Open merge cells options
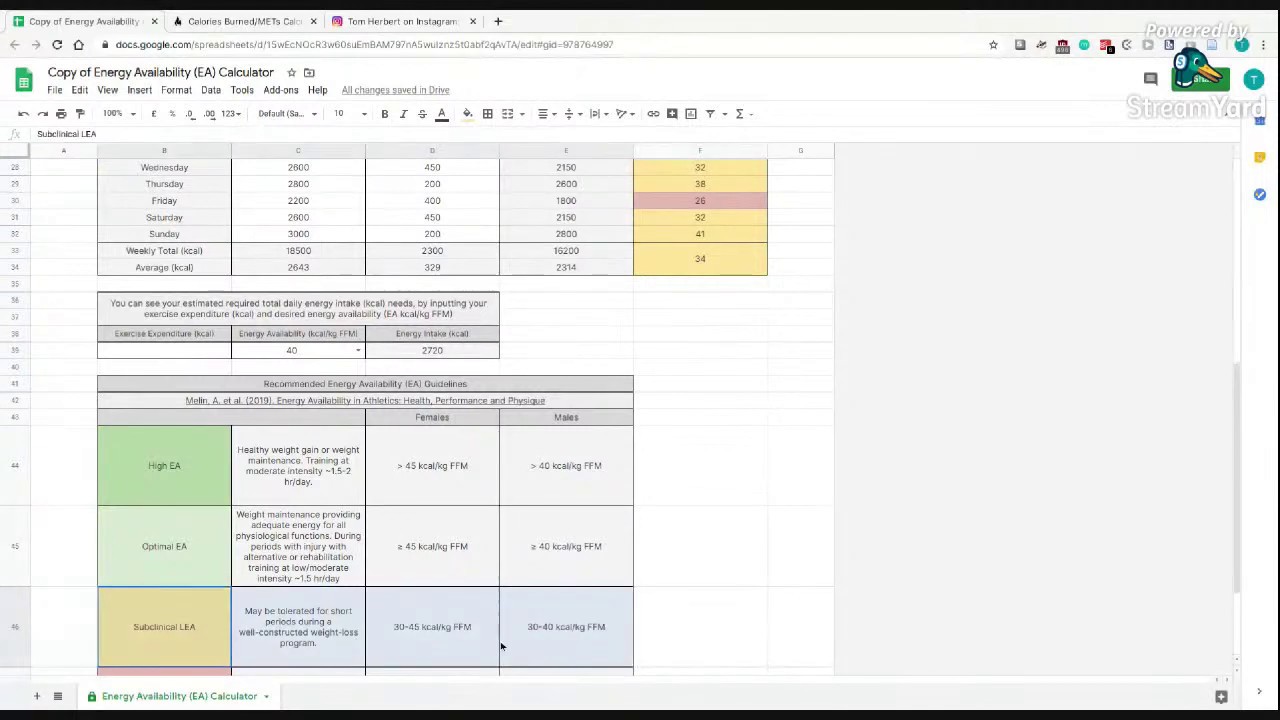Image resolution: width=1280 pixels, height=720 pixels. point(510,114)
